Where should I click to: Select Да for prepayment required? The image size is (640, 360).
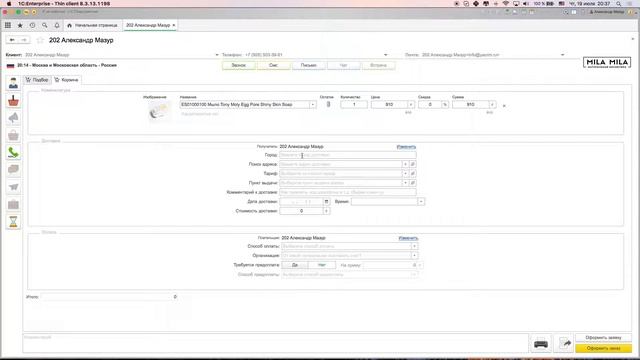[295, 265]
